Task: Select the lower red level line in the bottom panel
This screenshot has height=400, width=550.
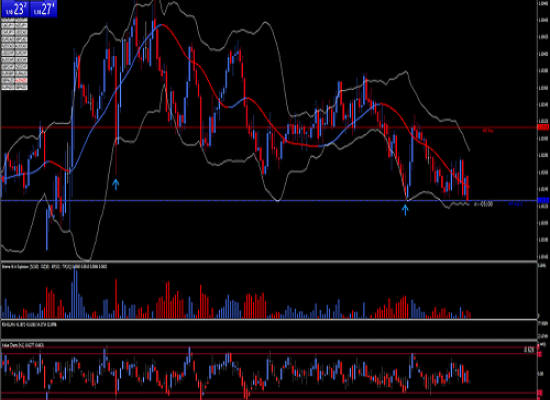Action: tap(268, 393)
